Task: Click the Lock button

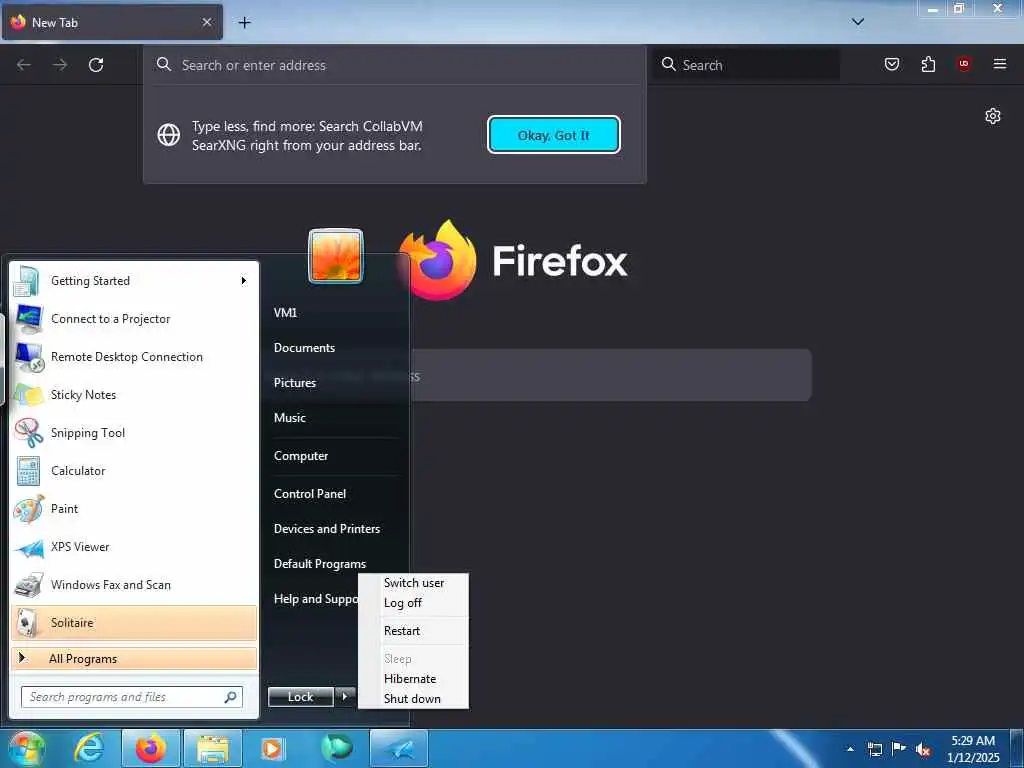Action: pos(300,697)
